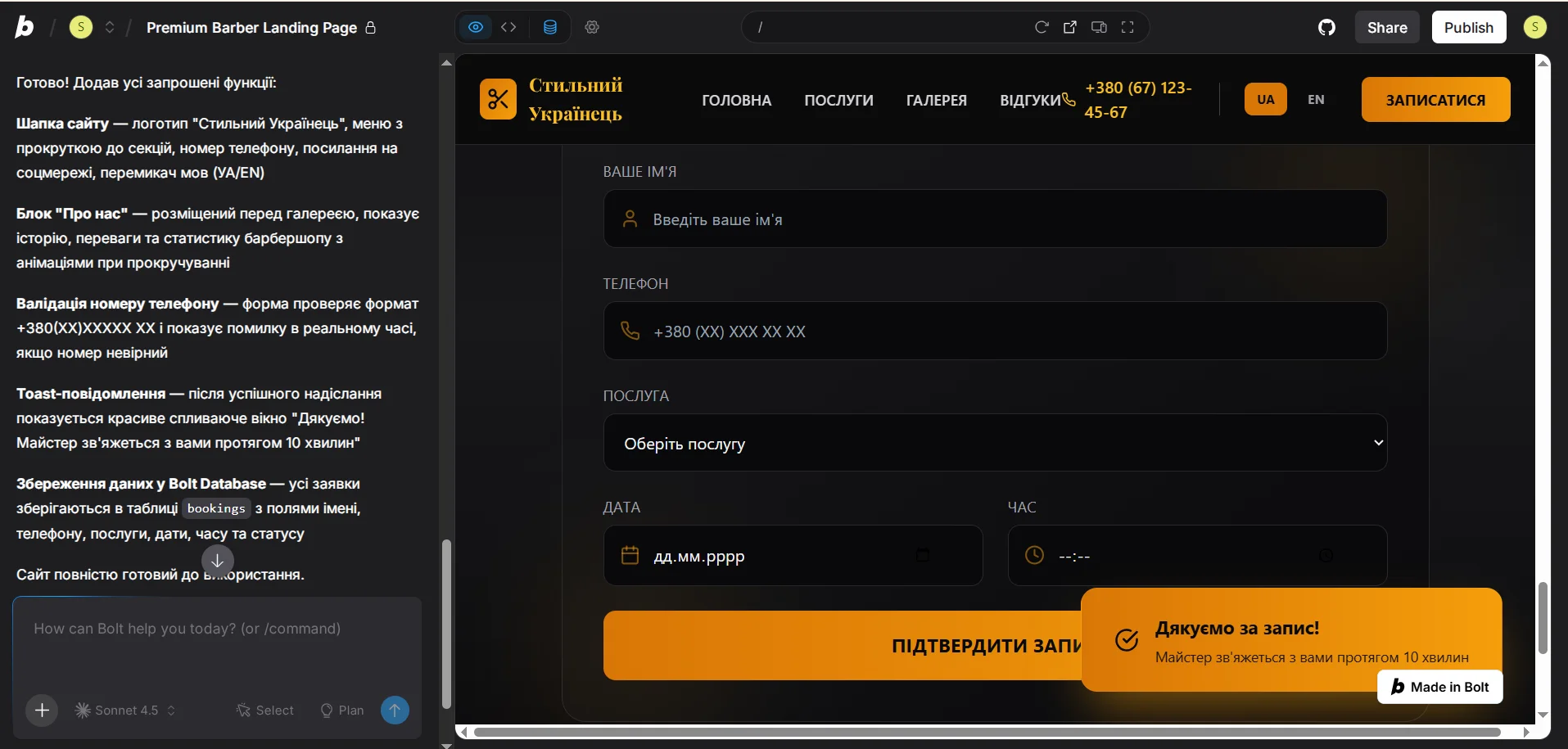Click the ГАЛЕРЕЯ navigation item
This screenshot has height=749, width=1568.
[936, 100]
